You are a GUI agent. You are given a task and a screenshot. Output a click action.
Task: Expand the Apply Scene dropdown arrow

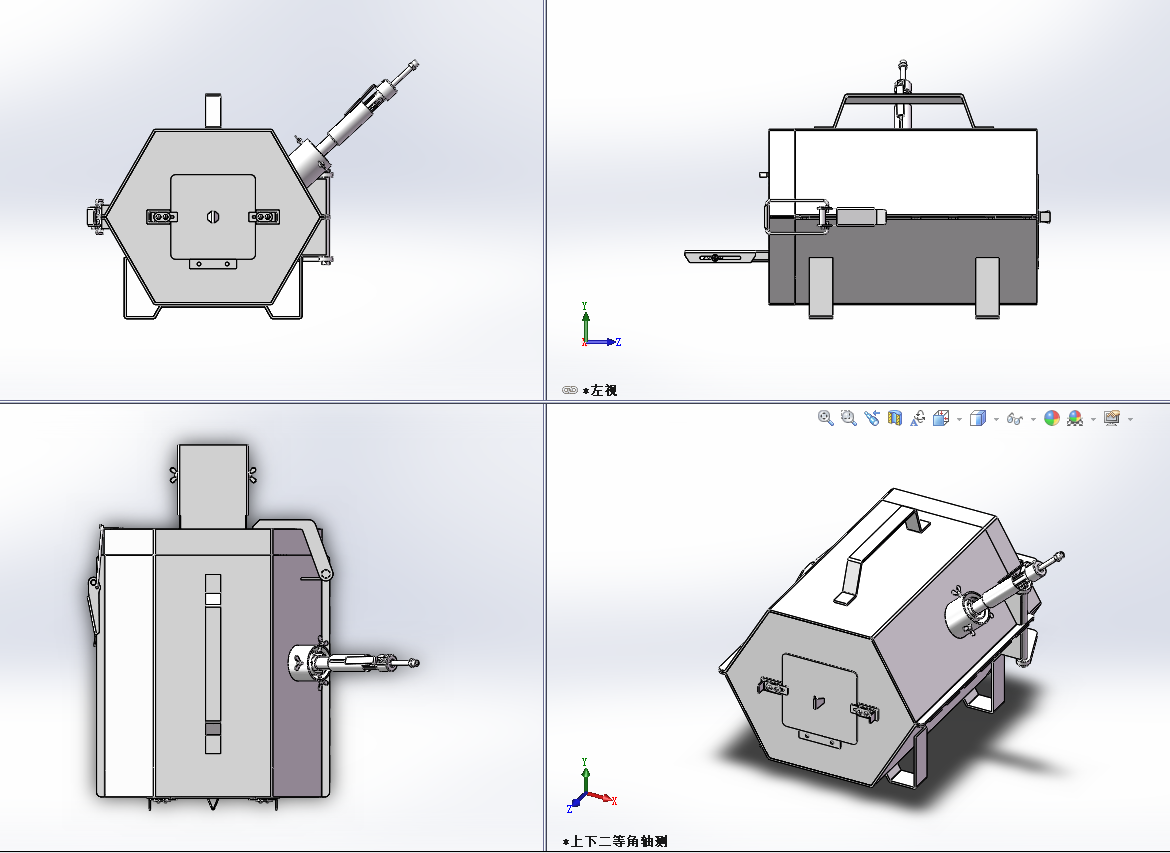click(1093, 419)
